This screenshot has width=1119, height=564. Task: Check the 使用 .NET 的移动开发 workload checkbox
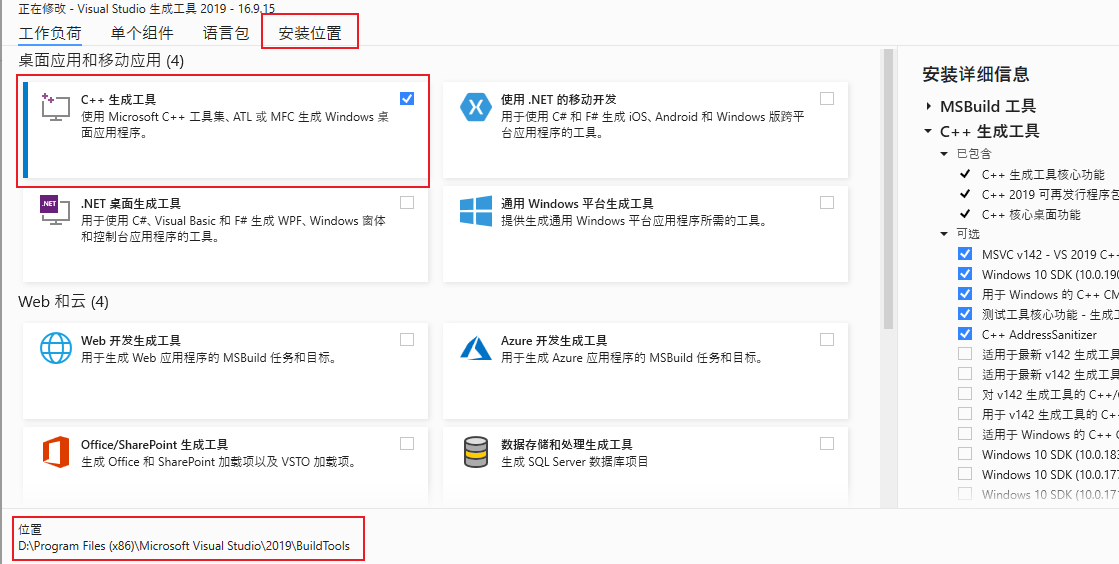(827, 99)
